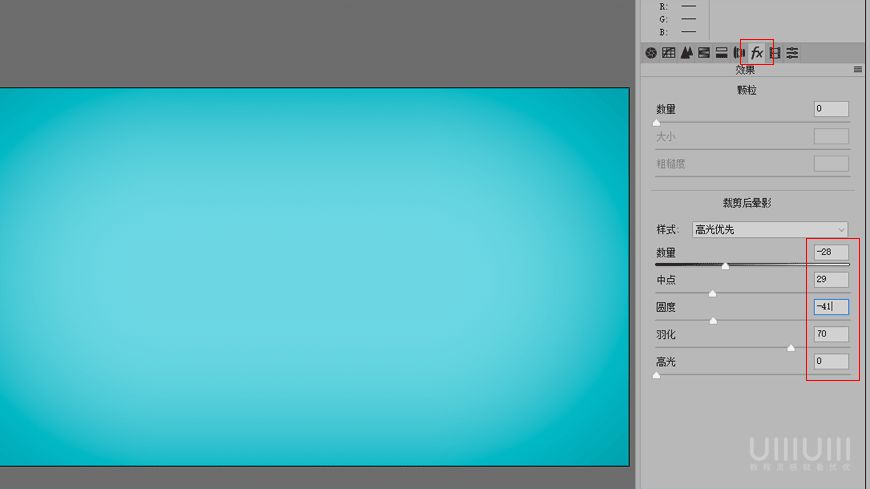Click the grain 数量 slider handle
Viewport: 870px width, 489px height.
656,123
